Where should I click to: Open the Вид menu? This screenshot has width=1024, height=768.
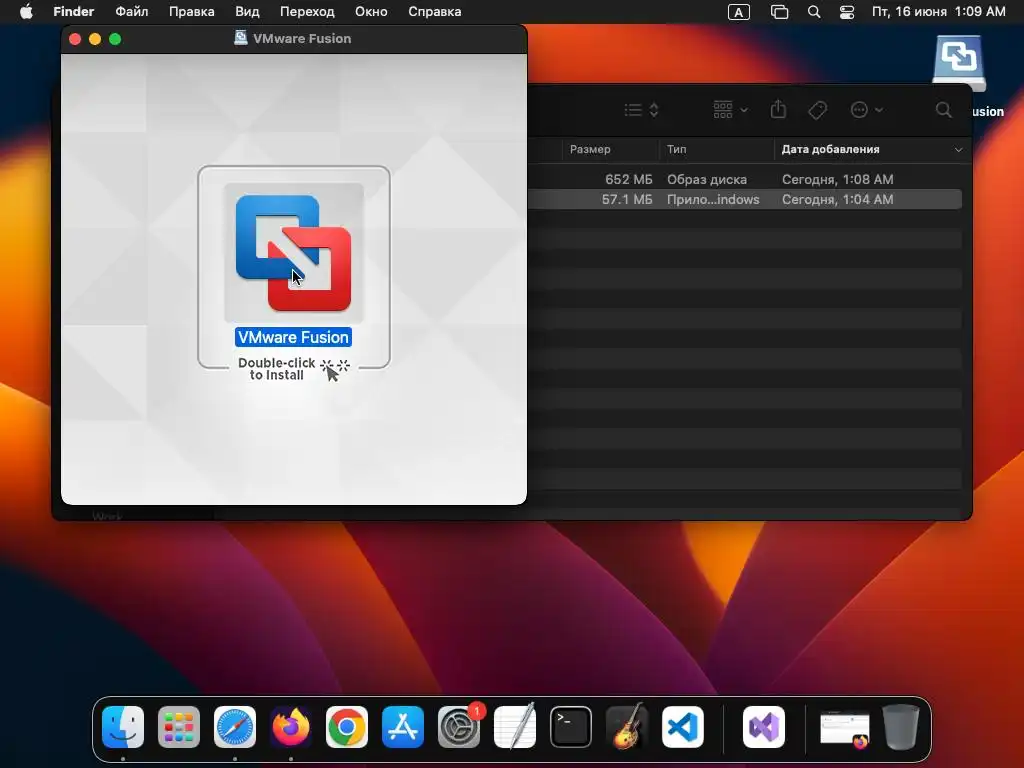(x=247, y=12)
